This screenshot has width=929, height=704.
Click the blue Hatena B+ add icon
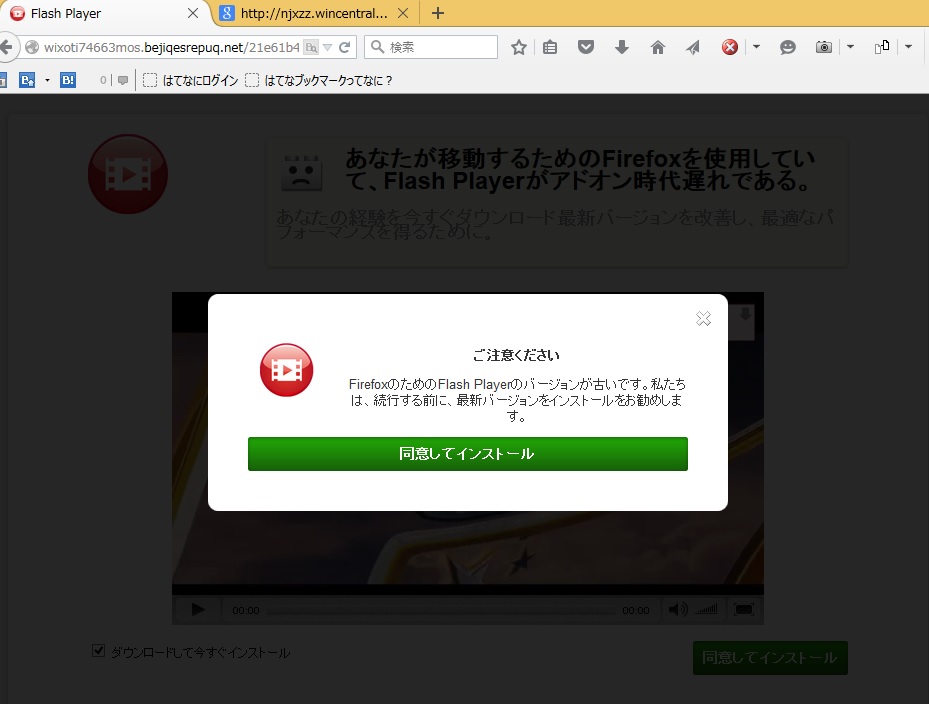point(27,80)
